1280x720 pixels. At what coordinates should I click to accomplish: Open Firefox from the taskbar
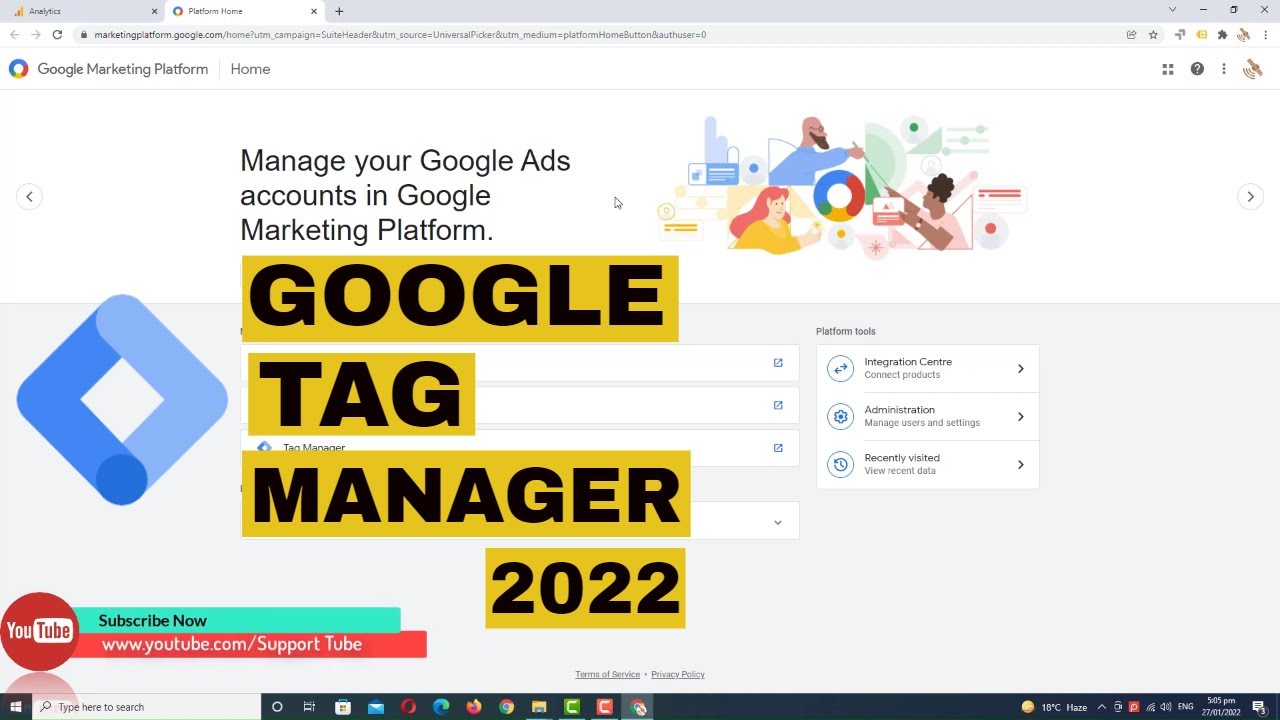474,707
